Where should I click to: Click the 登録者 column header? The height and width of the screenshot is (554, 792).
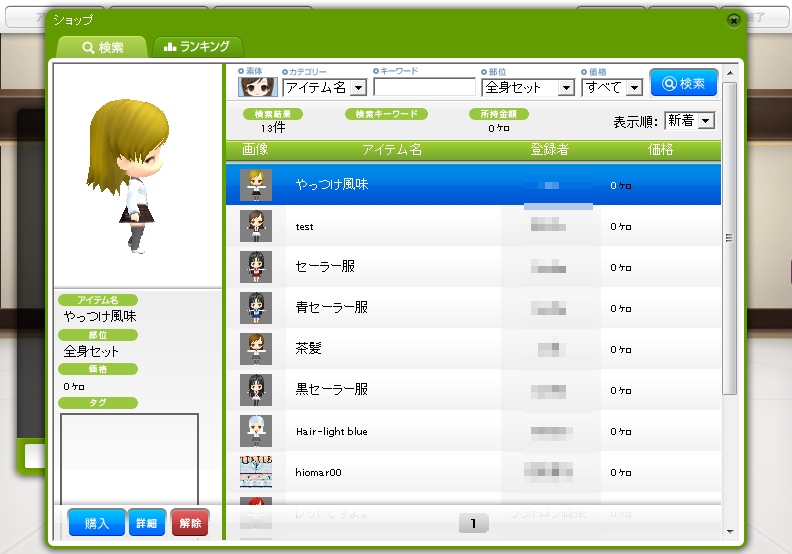(549, 149)
